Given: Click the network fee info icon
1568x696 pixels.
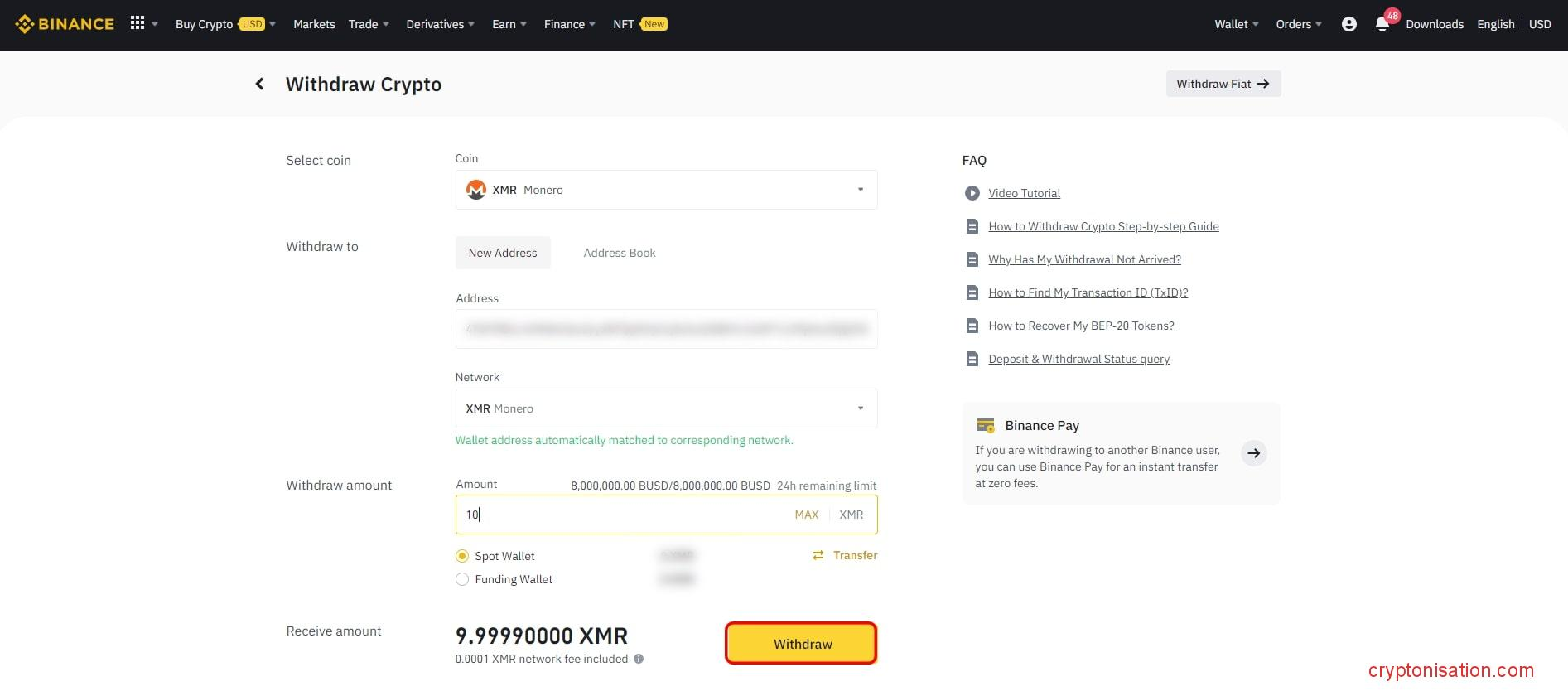Looking at the screenshot, I should 639,660.
